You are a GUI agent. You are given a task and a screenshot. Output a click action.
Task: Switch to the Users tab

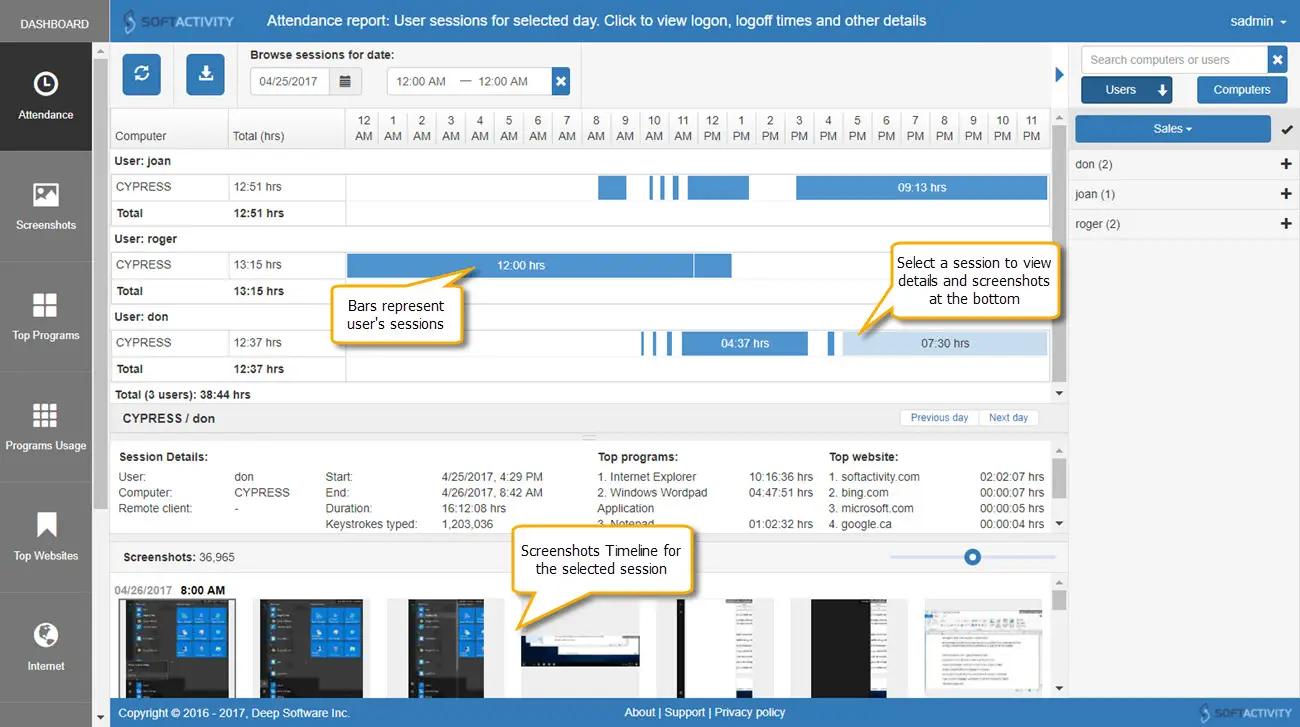click(x=1126, y=90)
